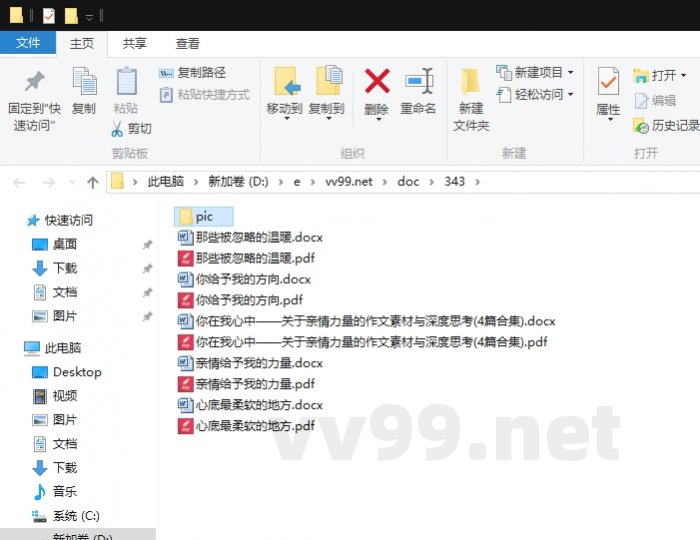Select 亲情给予我的力量.docx file
700x540 pixels.
pyautogui.click(x=250, y=363)
